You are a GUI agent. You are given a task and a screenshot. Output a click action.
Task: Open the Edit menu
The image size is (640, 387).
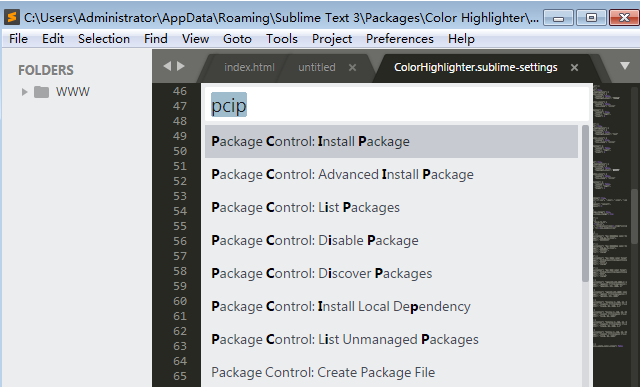(53, 39)
